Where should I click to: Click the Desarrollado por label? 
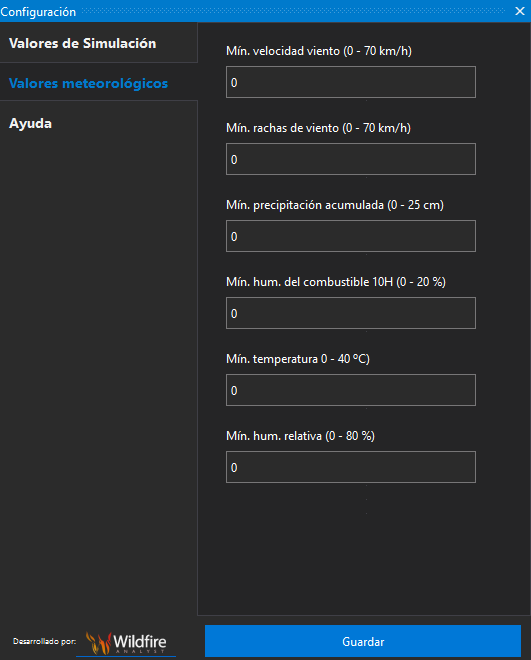coord(44,641)
